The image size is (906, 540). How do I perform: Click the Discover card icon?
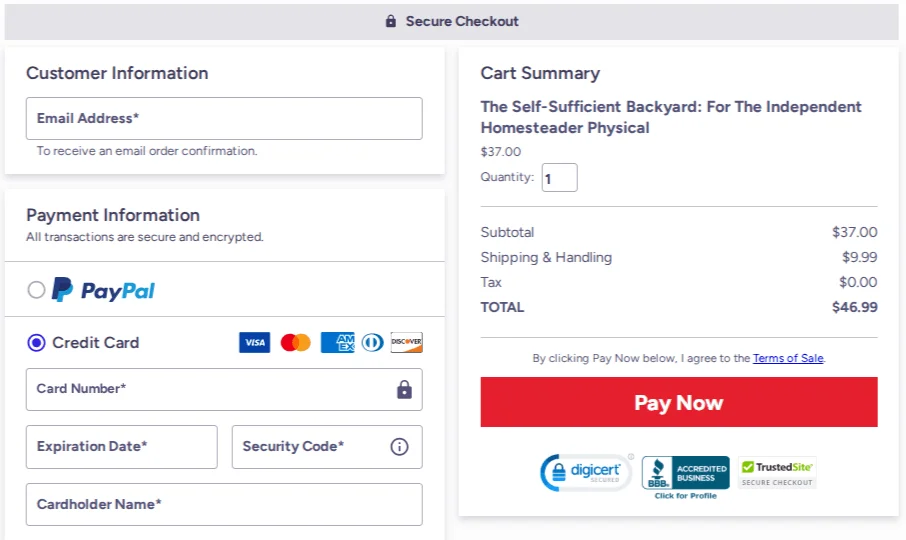click(407, 343)
